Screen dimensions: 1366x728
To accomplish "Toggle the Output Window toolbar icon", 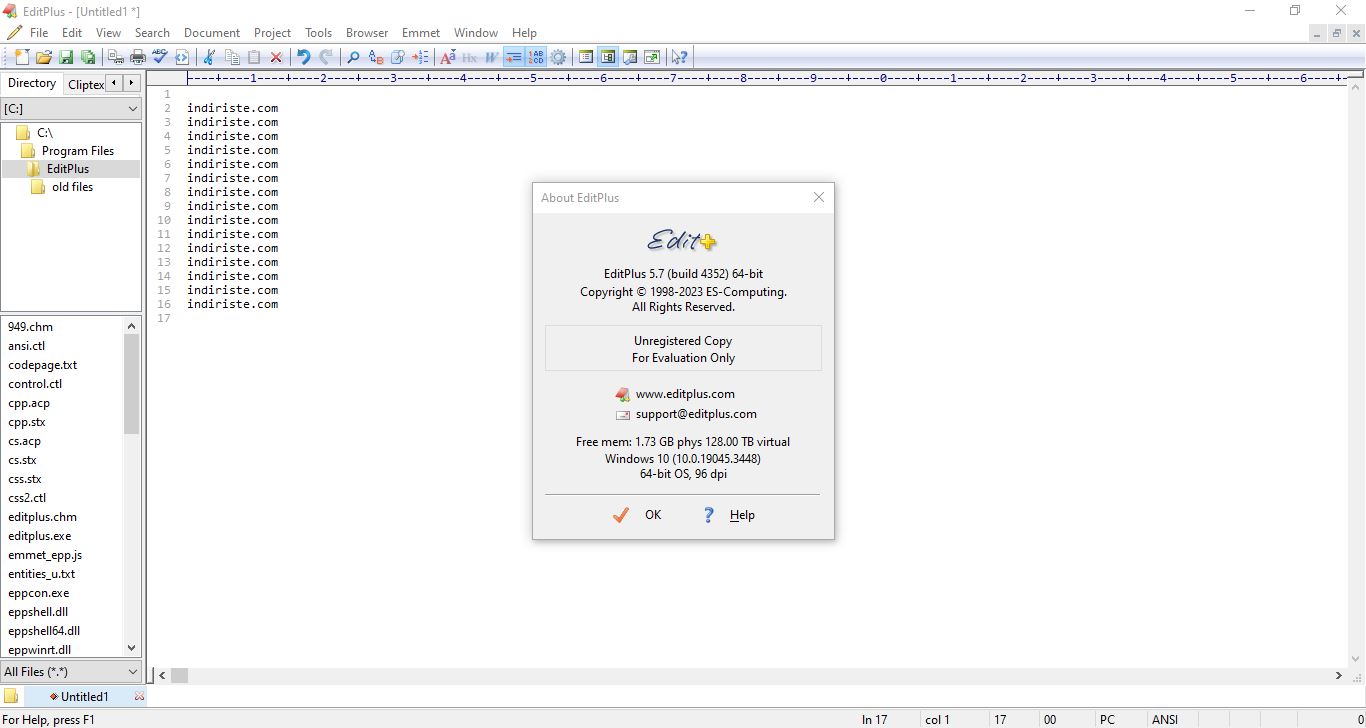I will point(630,57).
